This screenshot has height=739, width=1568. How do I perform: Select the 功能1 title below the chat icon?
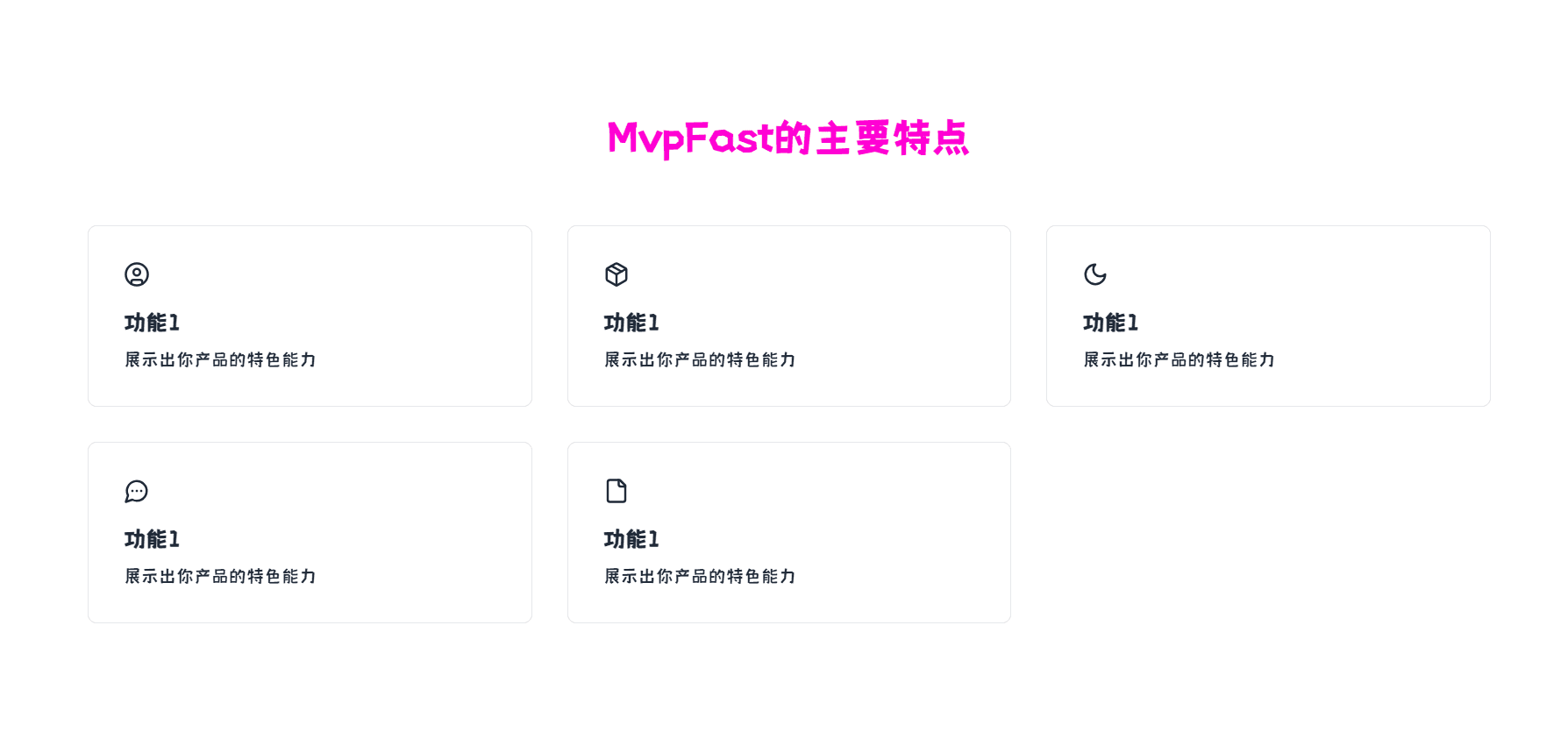pyautogui.click(x=152, y=539)
